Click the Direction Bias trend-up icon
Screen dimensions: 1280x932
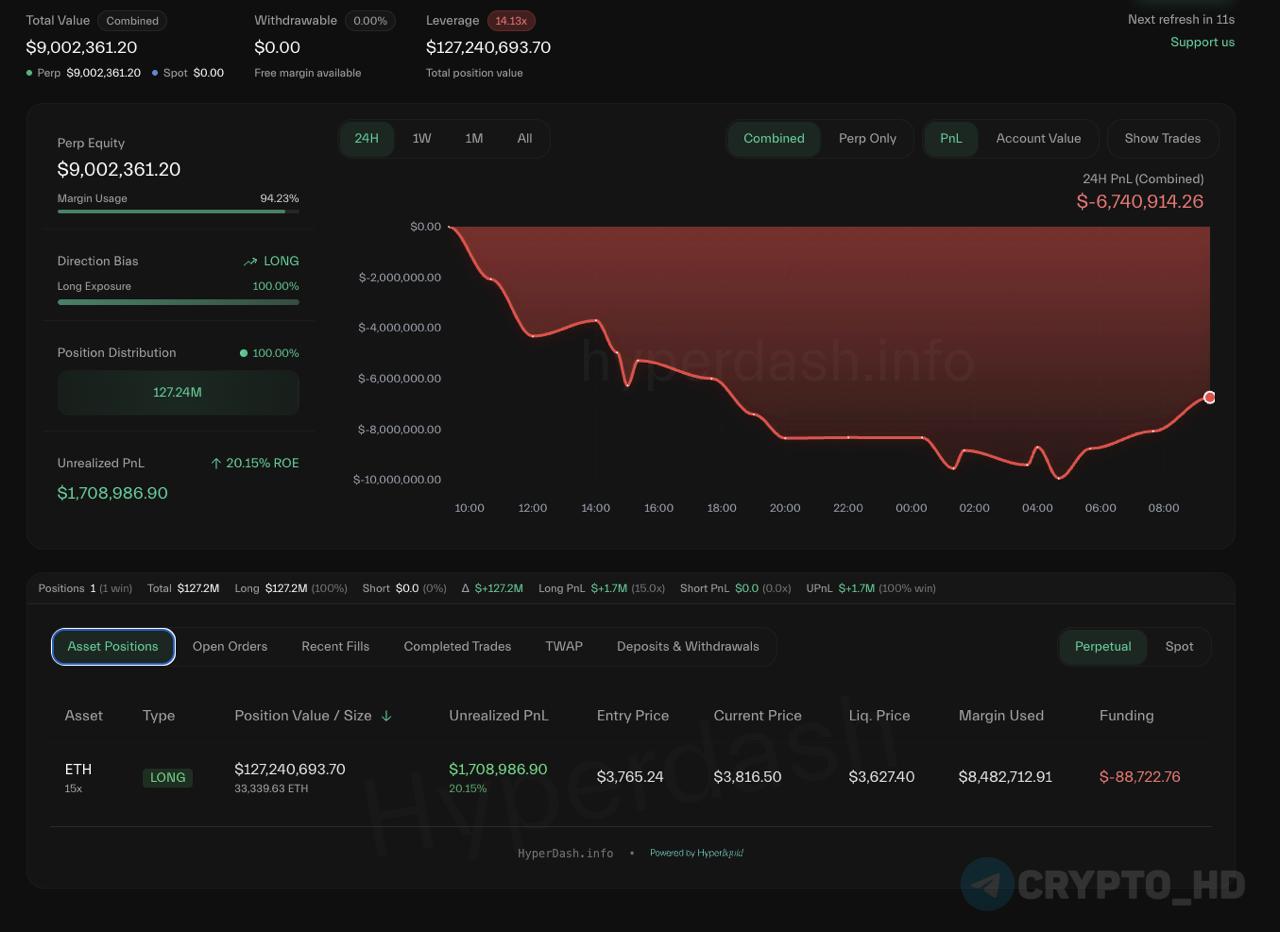250,261
